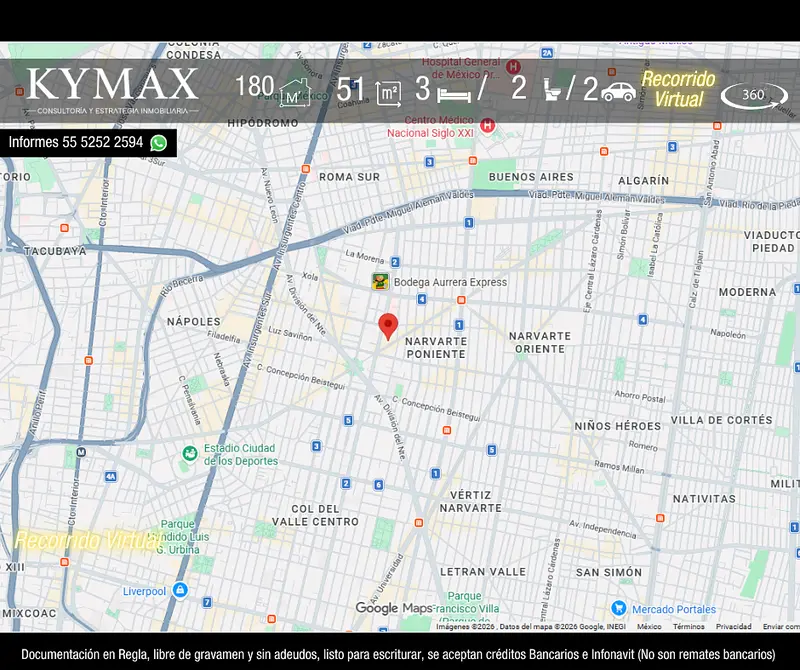Click the blue 4 icon below Bodega Aurrera
The image size is (800, 670).
click(421, 299)
